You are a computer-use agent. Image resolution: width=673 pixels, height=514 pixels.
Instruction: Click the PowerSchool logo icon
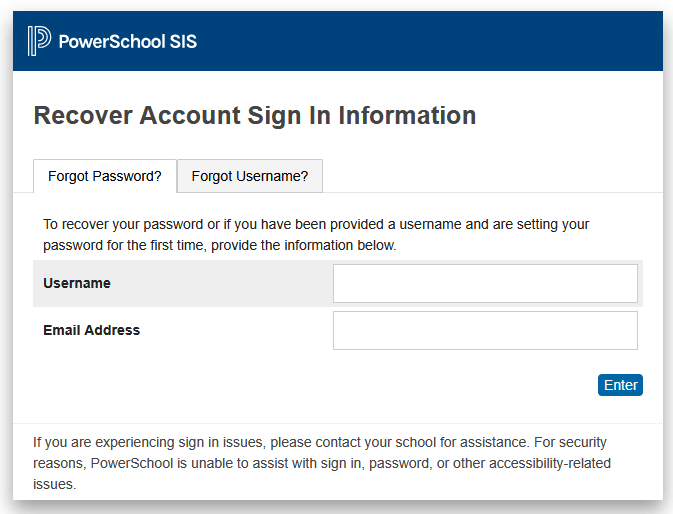click(39, 41)
